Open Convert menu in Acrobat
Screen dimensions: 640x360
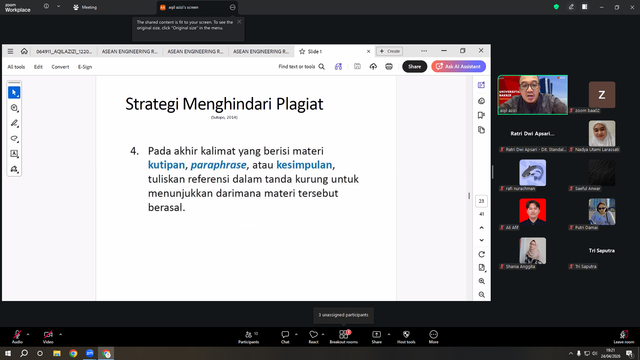(x=60, y=67)
